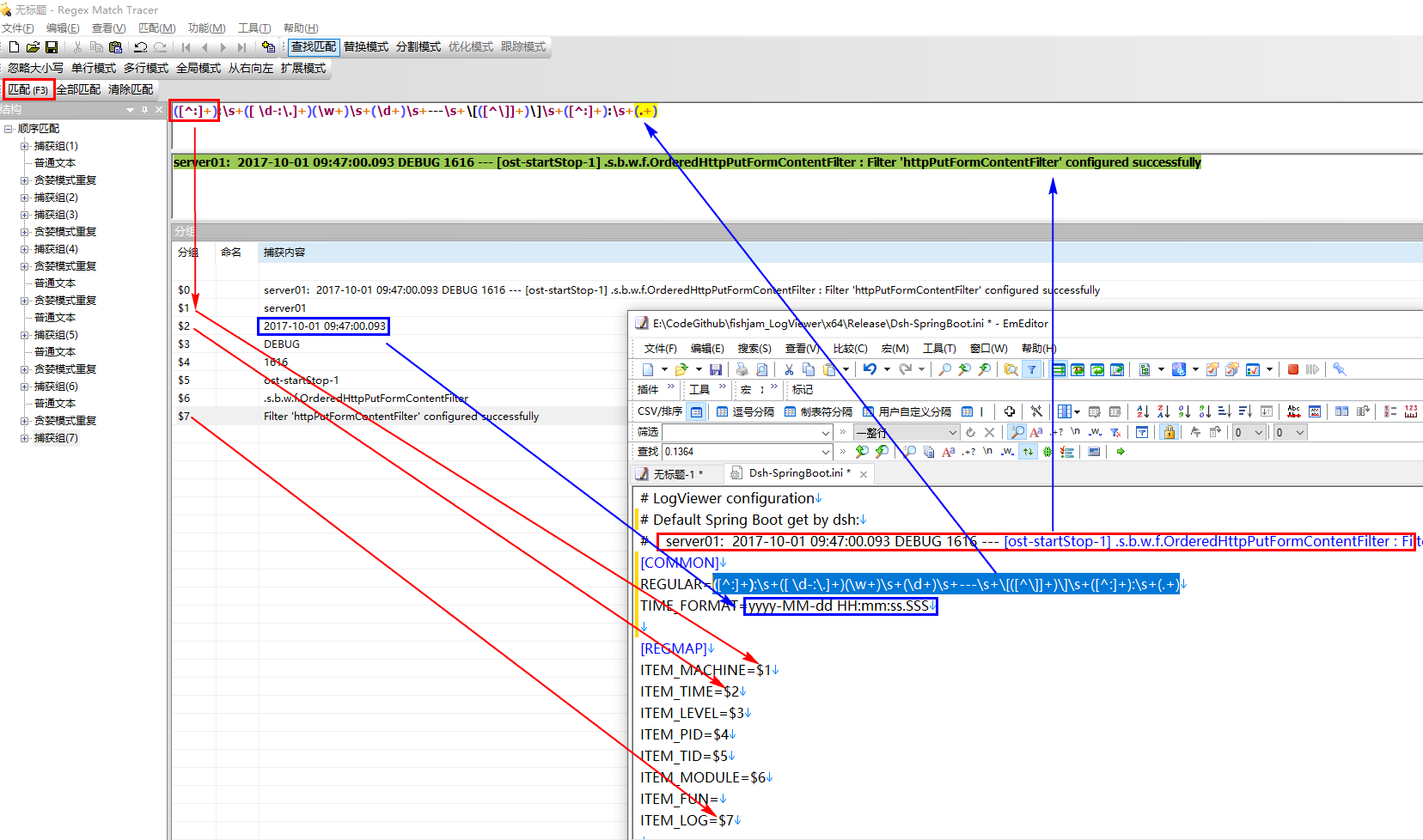Toggle global mode (全局模式)
1423x840 pixels.
(x=198, y=68)
